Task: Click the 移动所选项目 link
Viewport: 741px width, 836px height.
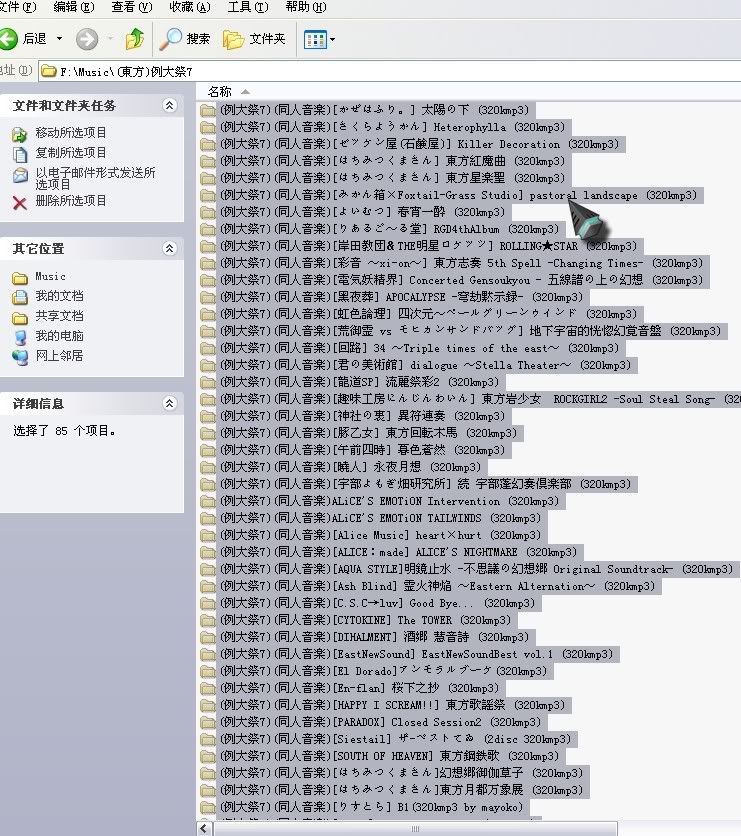Action: pos(70,133)
